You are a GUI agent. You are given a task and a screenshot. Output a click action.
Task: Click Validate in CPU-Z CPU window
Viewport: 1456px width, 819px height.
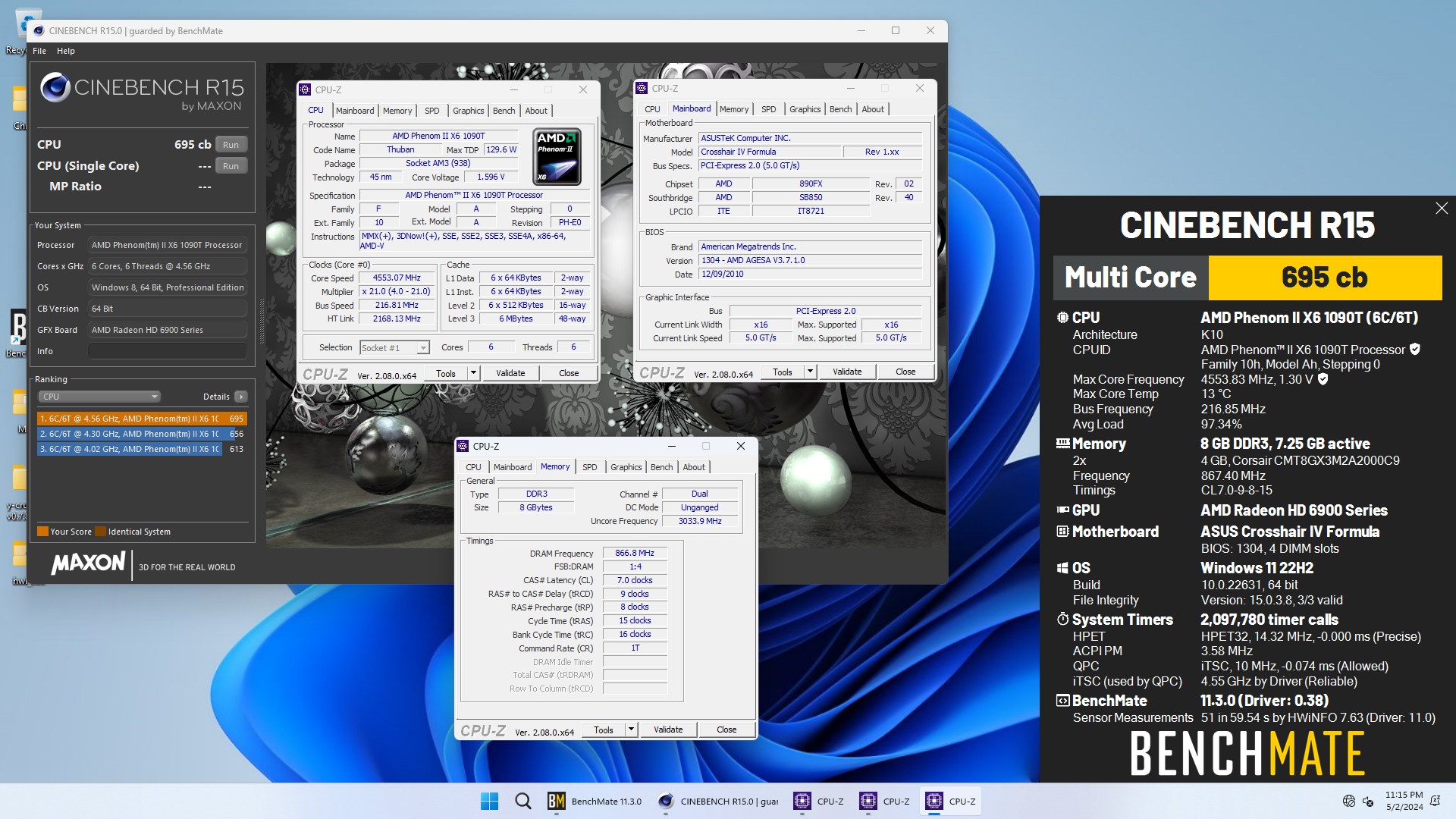tap(510, 373)
